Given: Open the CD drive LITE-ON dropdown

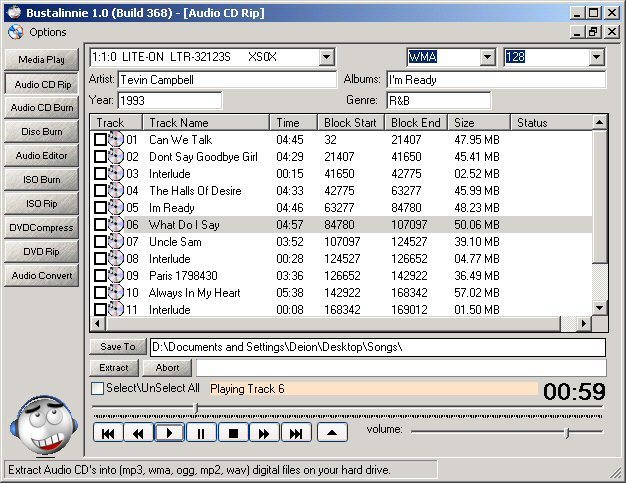Looking at the screenshot, I should click(327, 57).
